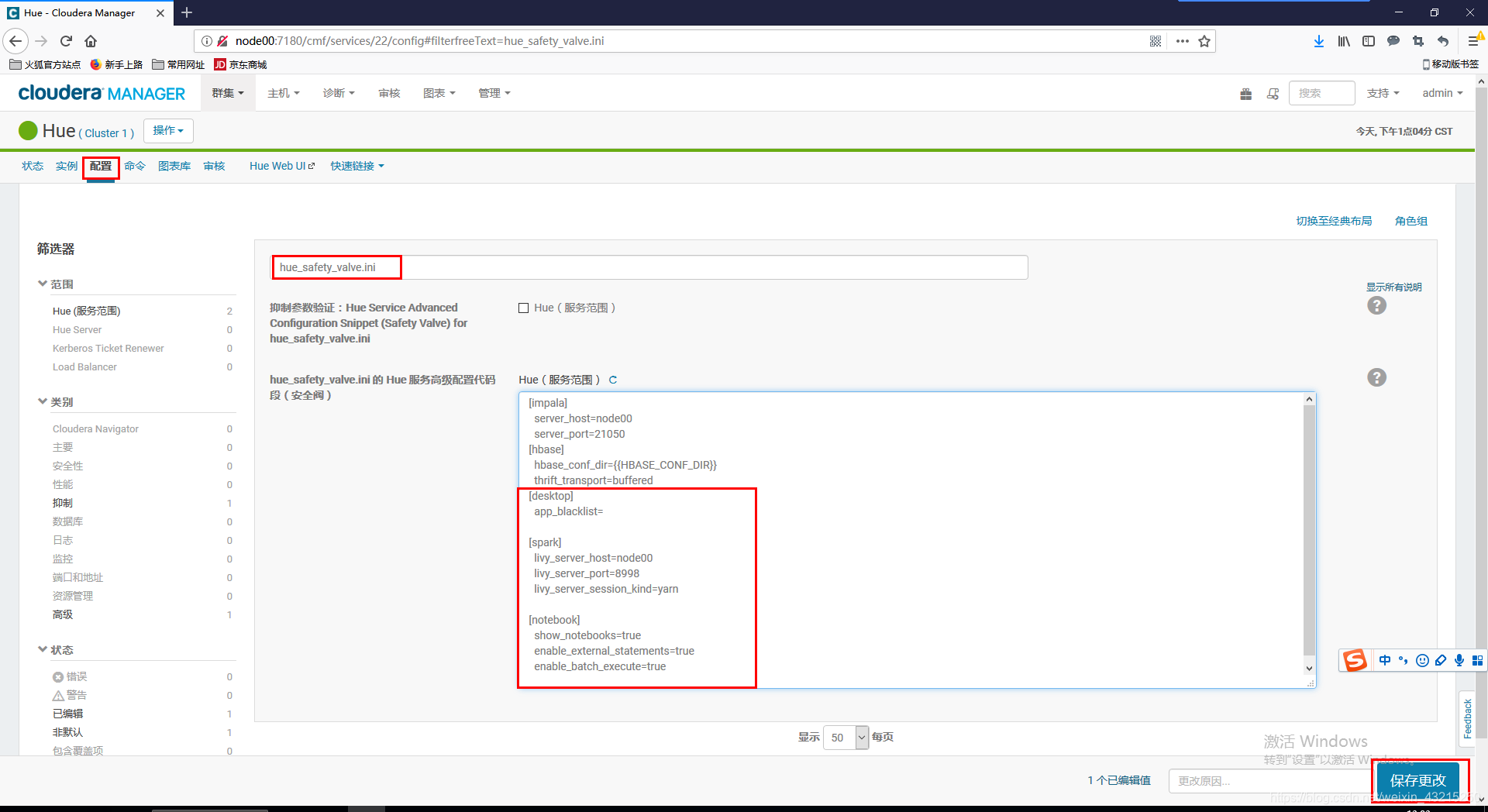Click the help icon beside safety valve setting
This screenshot has width=1488, height=812.
tap(1376, 377)
